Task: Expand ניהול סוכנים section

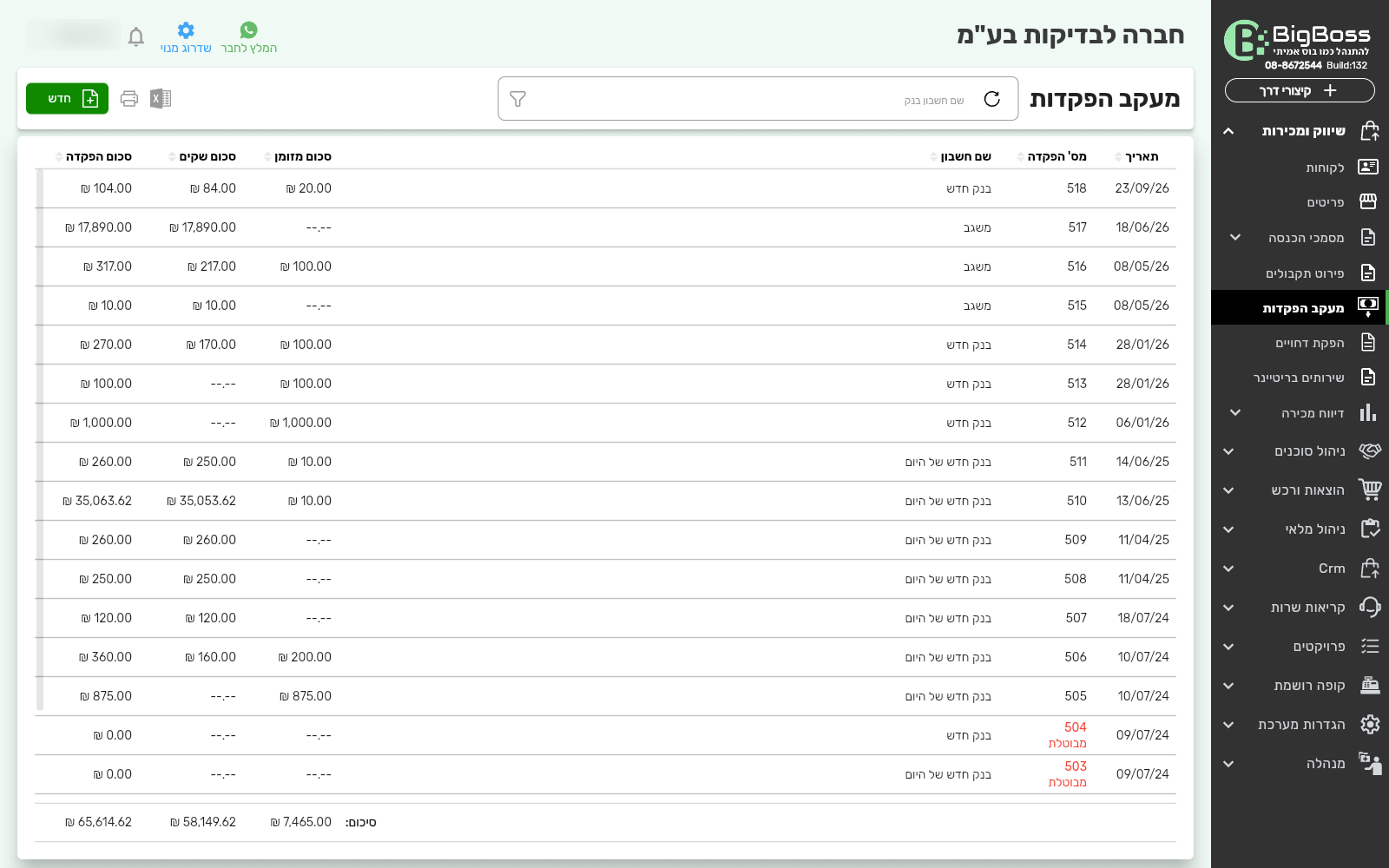Action: (1228, 451)
